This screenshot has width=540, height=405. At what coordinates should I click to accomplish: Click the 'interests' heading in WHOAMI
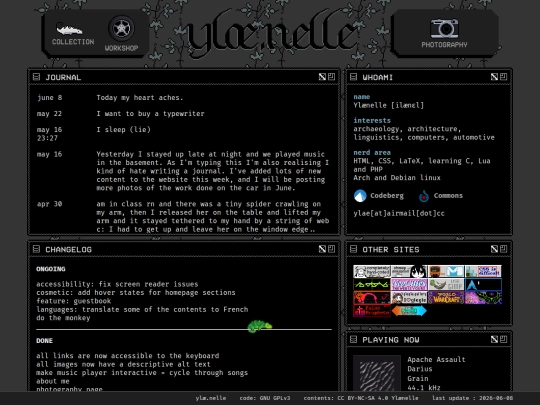pyautogui.click(x=372, y=120)
